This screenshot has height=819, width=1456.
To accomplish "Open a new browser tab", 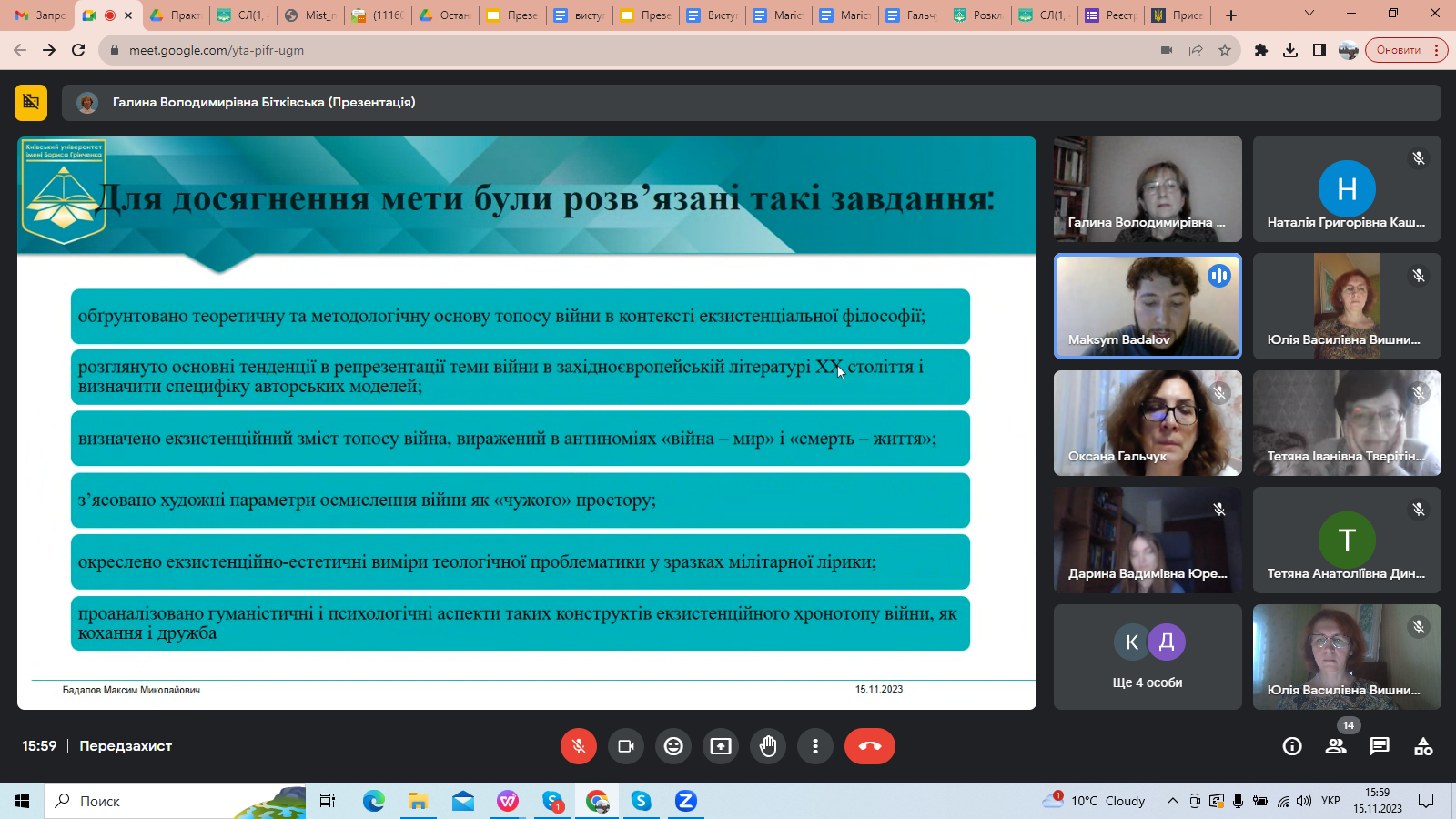I will point(1231,15).
